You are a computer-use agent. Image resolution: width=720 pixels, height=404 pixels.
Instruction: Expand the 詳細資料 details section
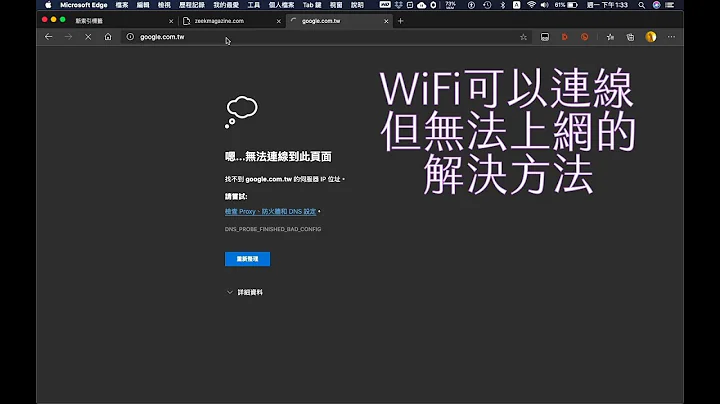click(x=245, y=292)
